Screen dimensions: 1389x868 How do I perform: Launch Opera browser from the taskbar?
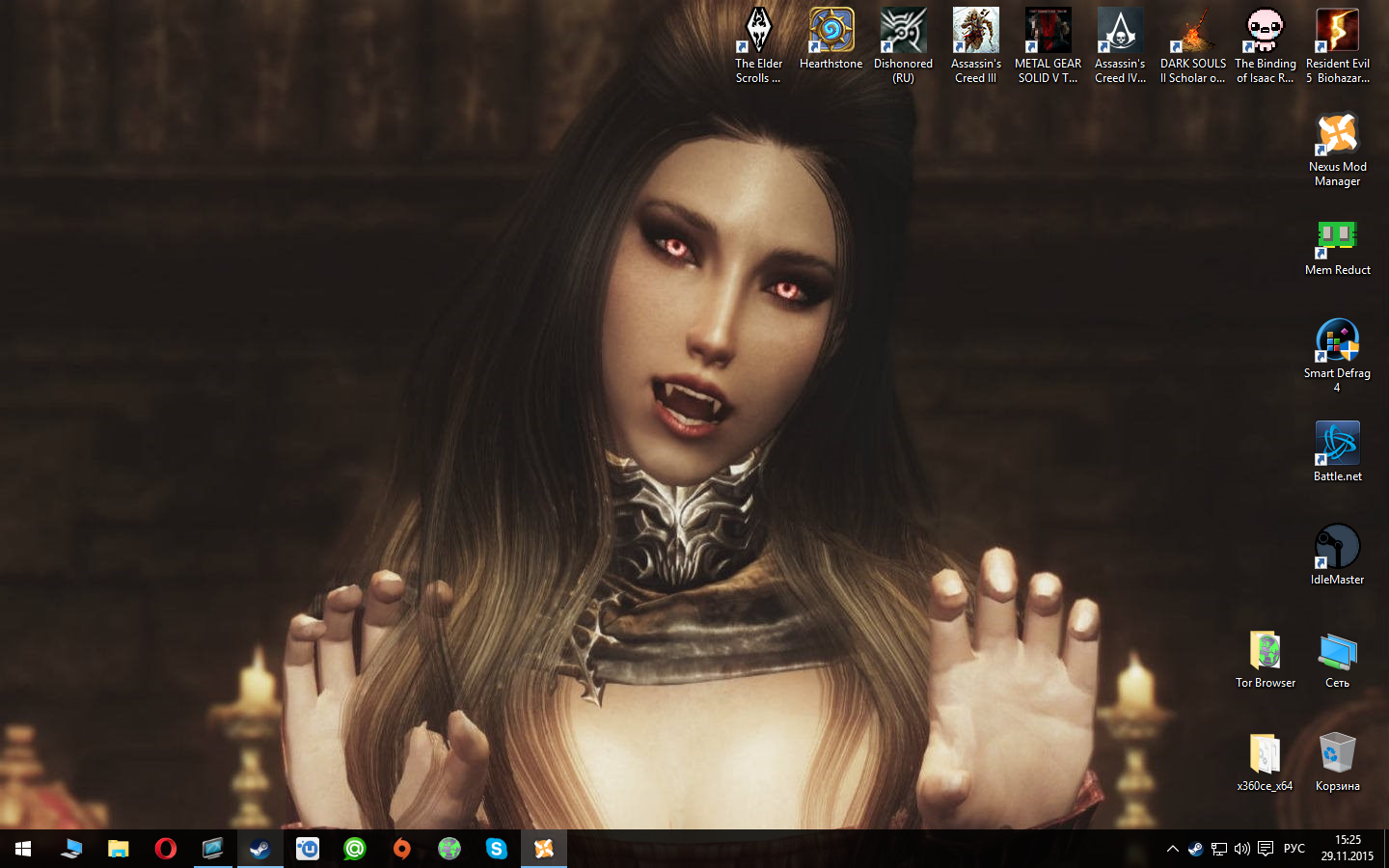click(165, 849)
